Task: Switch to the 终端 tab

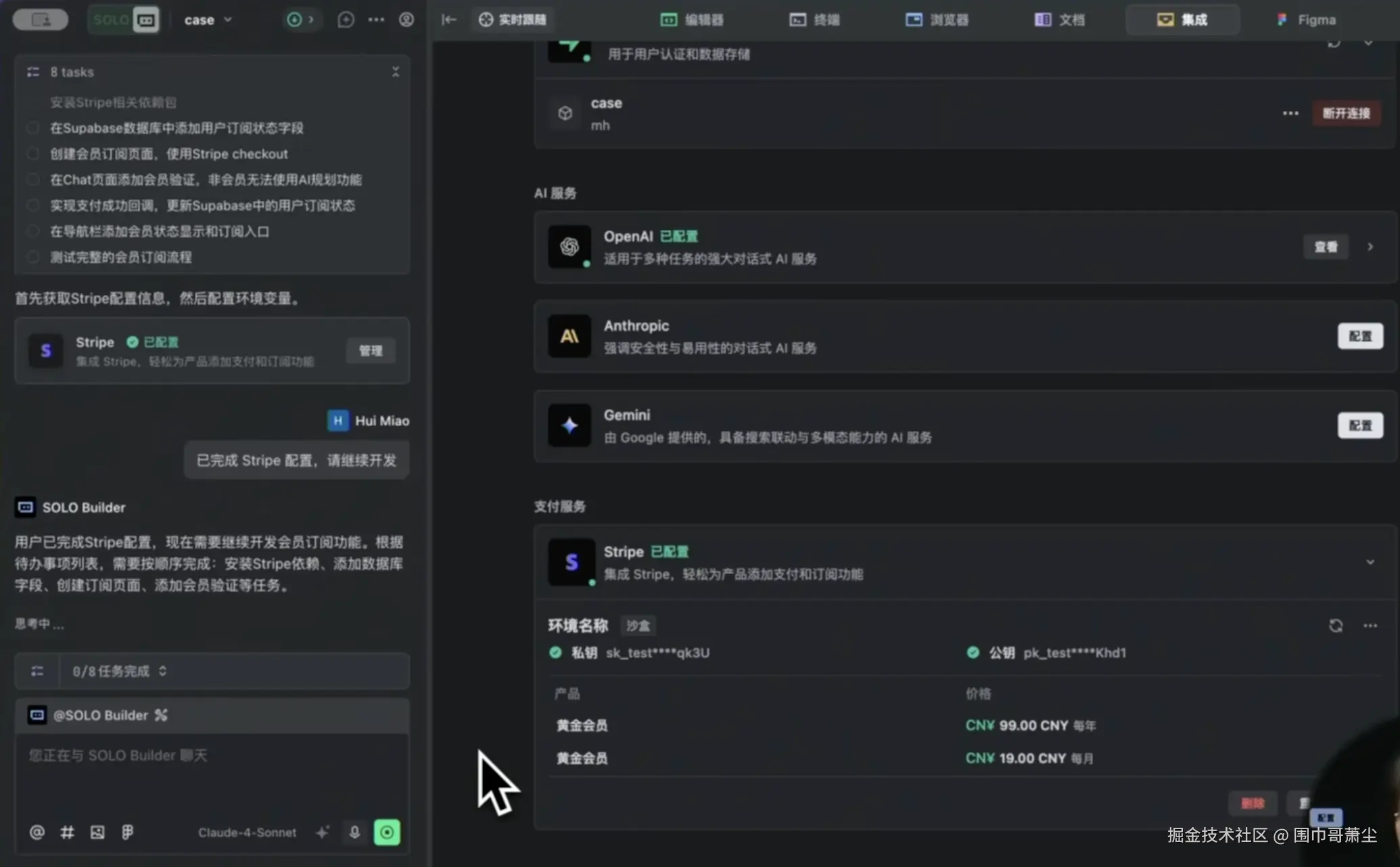Action: click(816, 20)
